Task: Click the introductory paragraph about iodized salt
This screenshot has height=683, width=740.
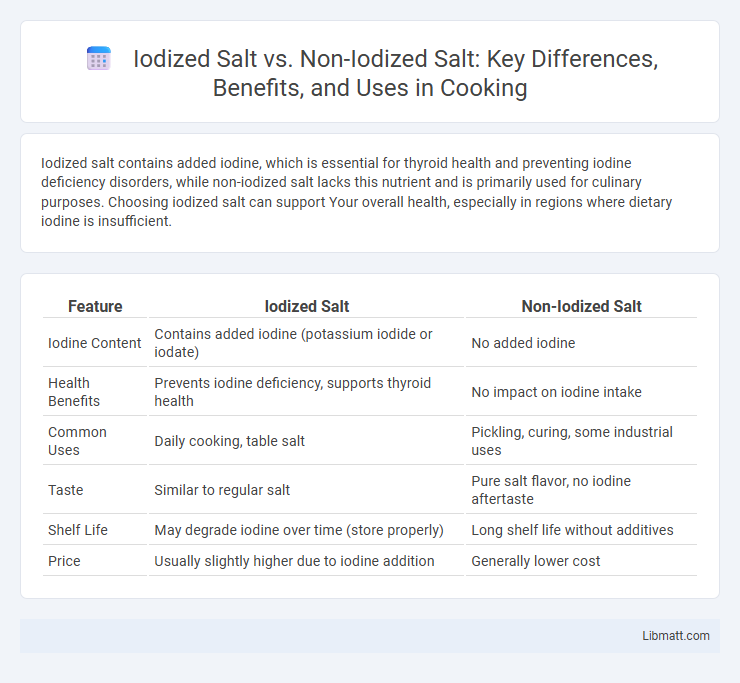Action: click(356, 192)
